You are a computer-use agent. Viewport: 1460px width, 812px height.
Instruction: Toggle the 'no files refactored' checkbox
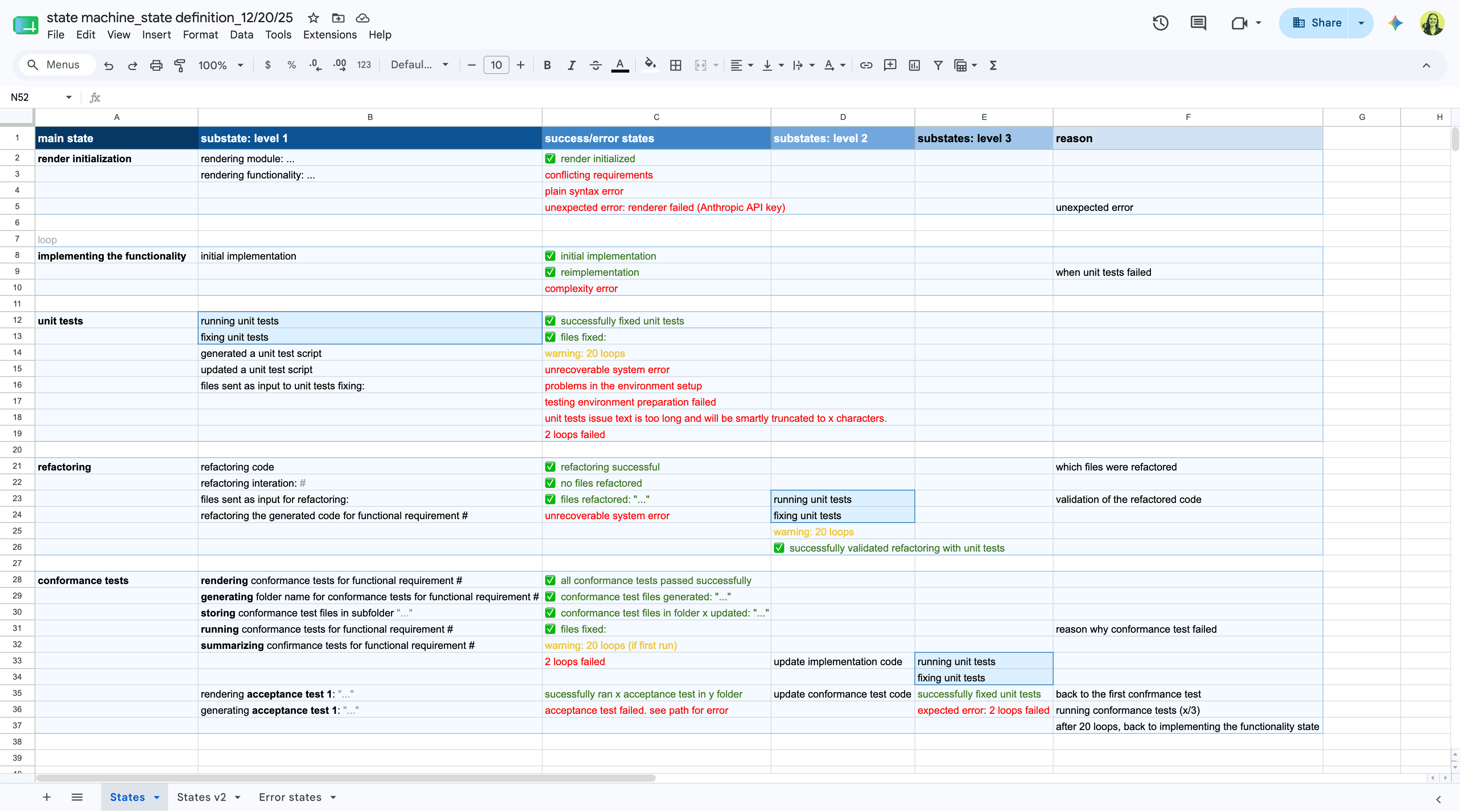pos(550,483)
